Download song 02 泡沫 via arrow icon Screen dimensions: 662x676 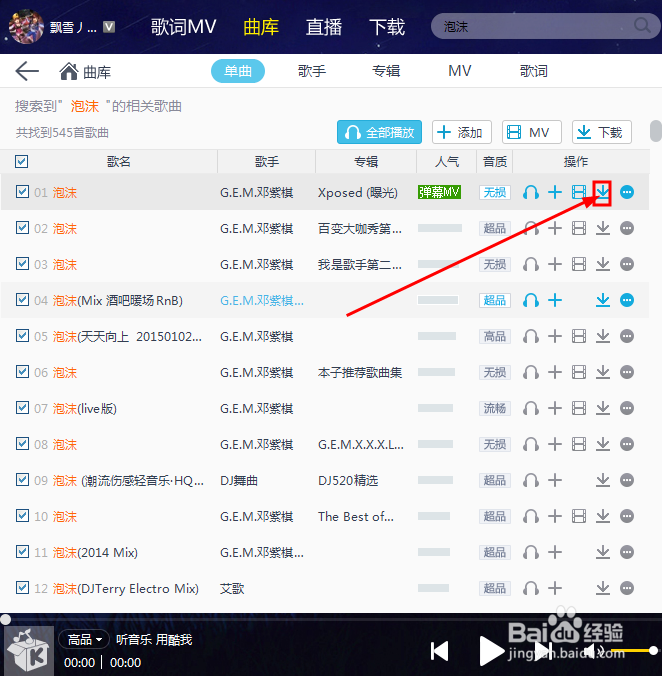[x=603, y=228]
